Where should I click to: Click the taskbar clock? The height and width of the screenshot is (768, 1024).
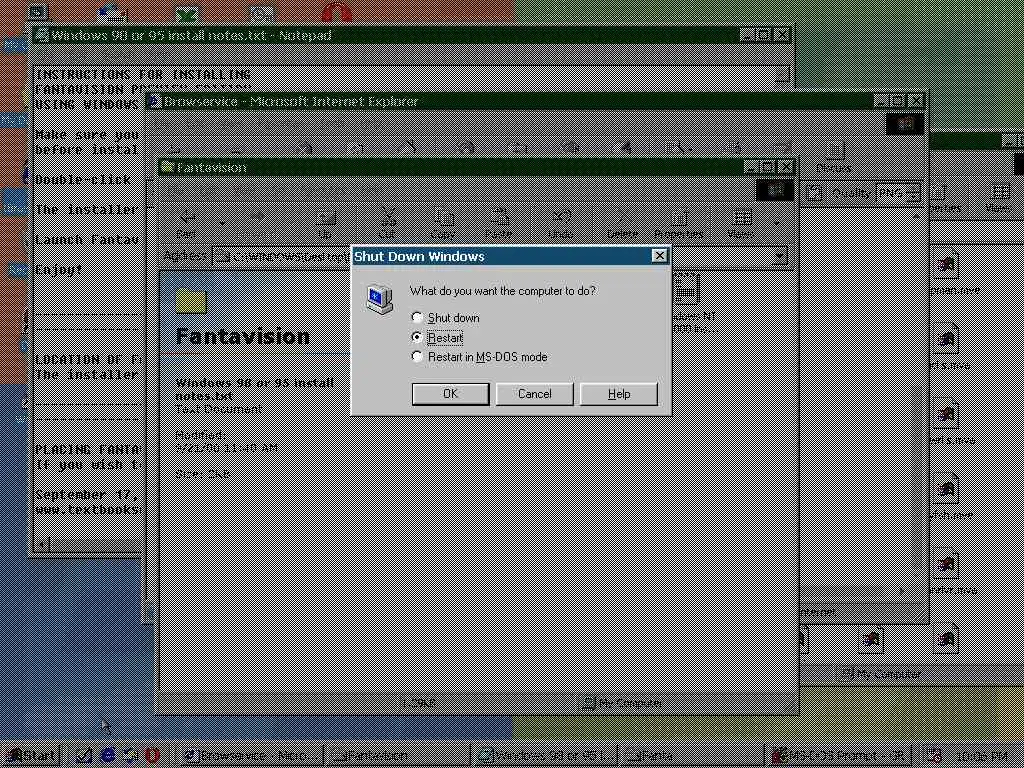pyautogui.click(x=981, y=756)
